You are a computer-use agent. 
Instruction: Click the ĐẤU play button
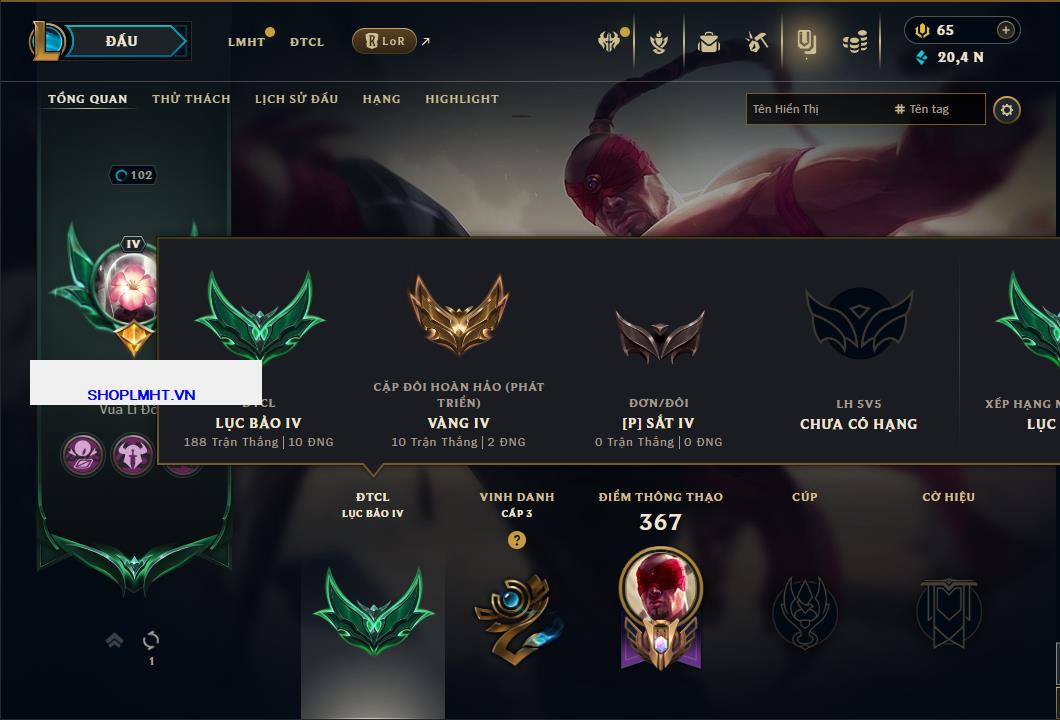coord(123,41)
